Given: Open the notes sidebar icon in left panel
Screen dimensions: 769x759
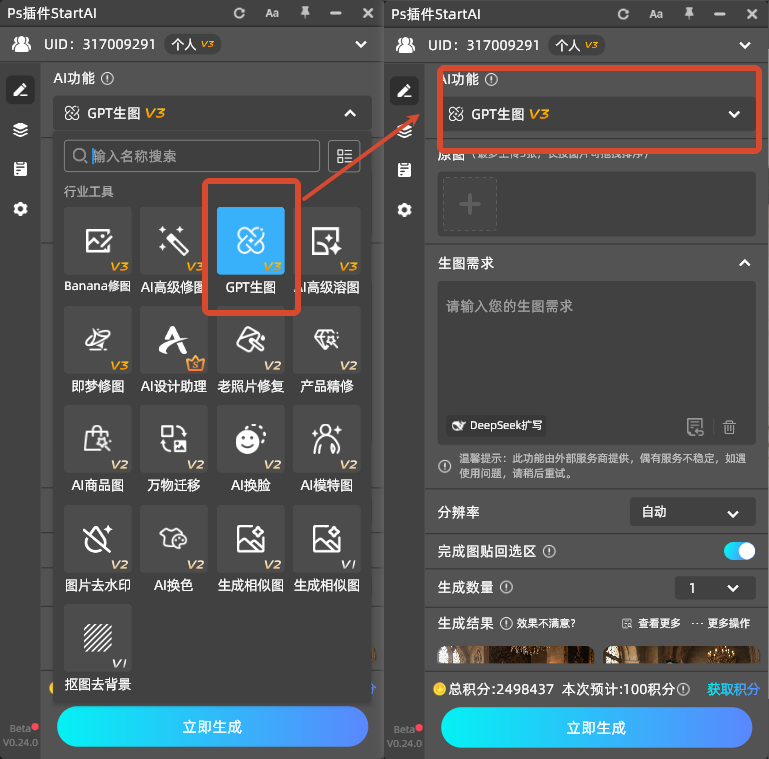Looking at the screenshot, I should click(20, 169).
